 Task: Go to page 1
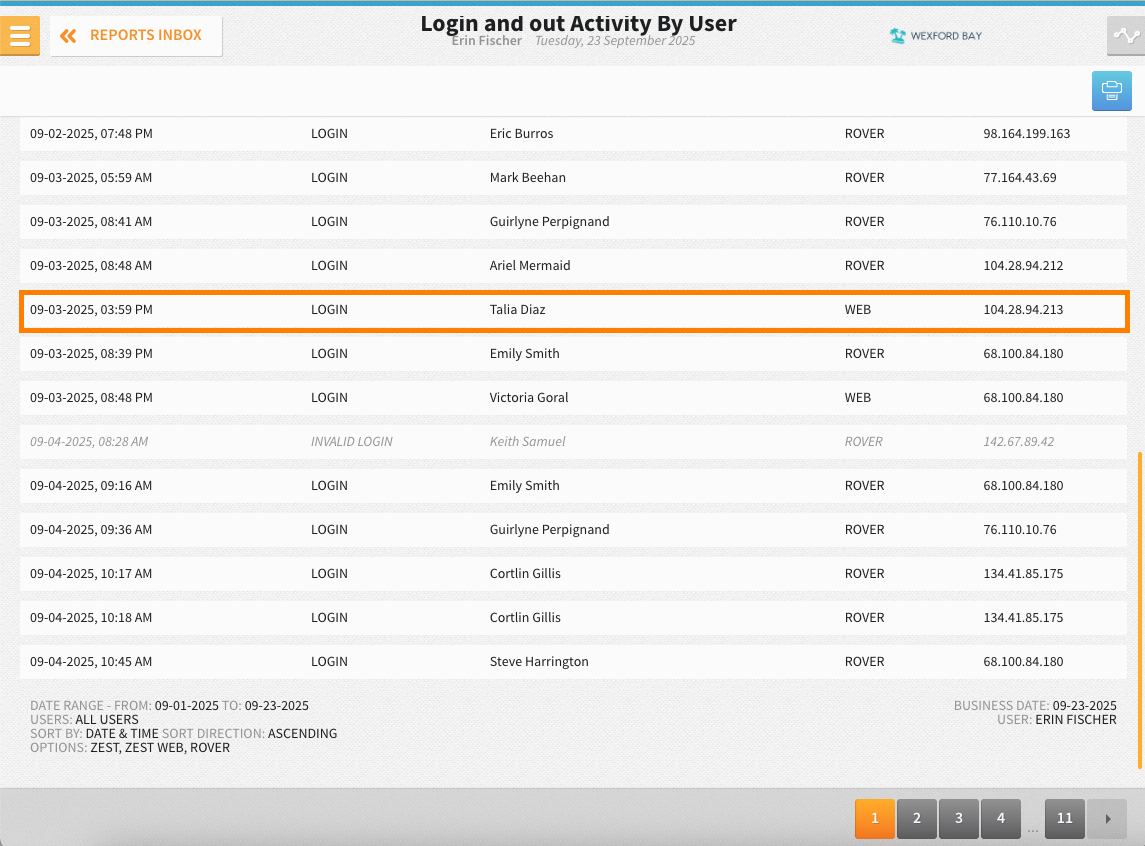[x=875, y=818]
